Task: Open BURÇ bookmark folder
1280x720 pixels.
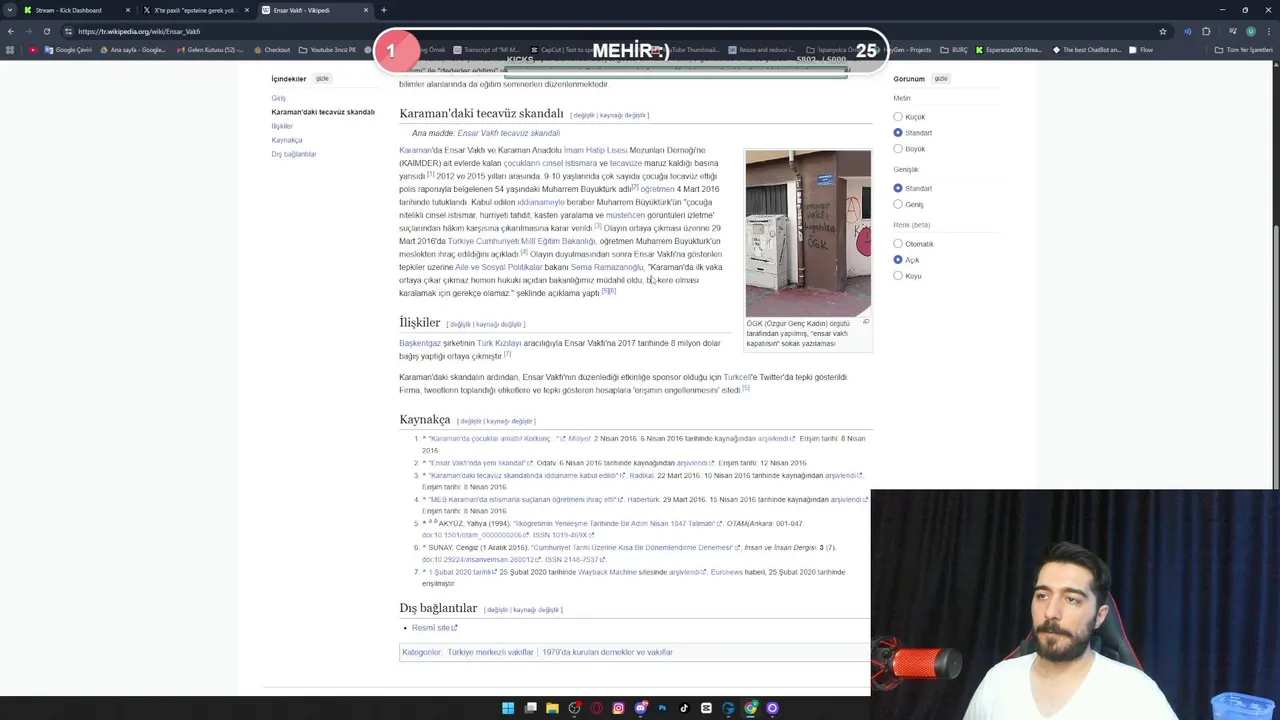Action: tap(954, 49)
